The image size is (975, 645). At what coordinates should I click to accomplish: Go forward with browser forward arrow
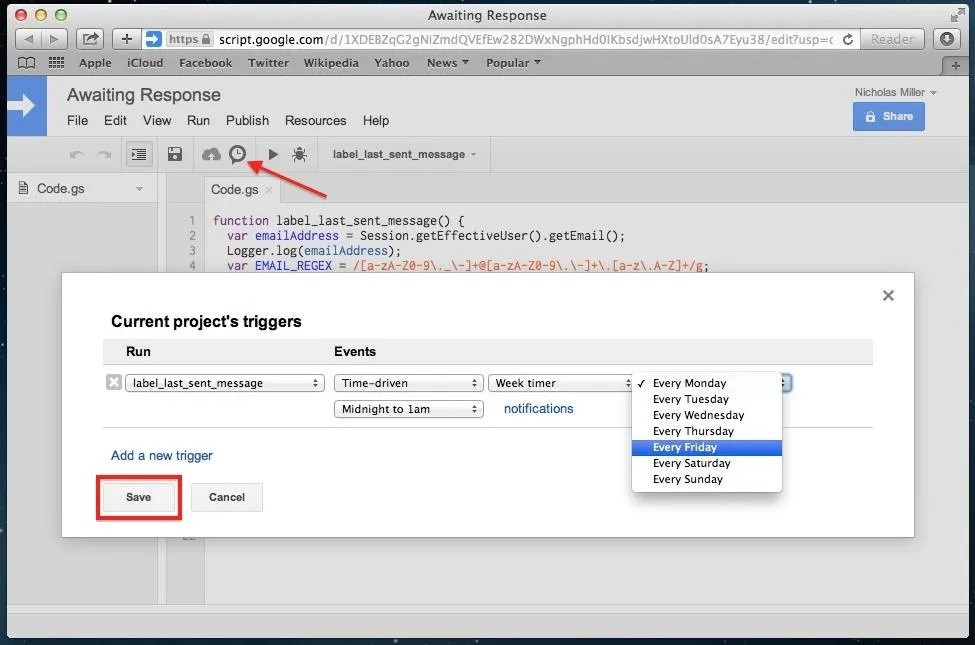(55, 39)
